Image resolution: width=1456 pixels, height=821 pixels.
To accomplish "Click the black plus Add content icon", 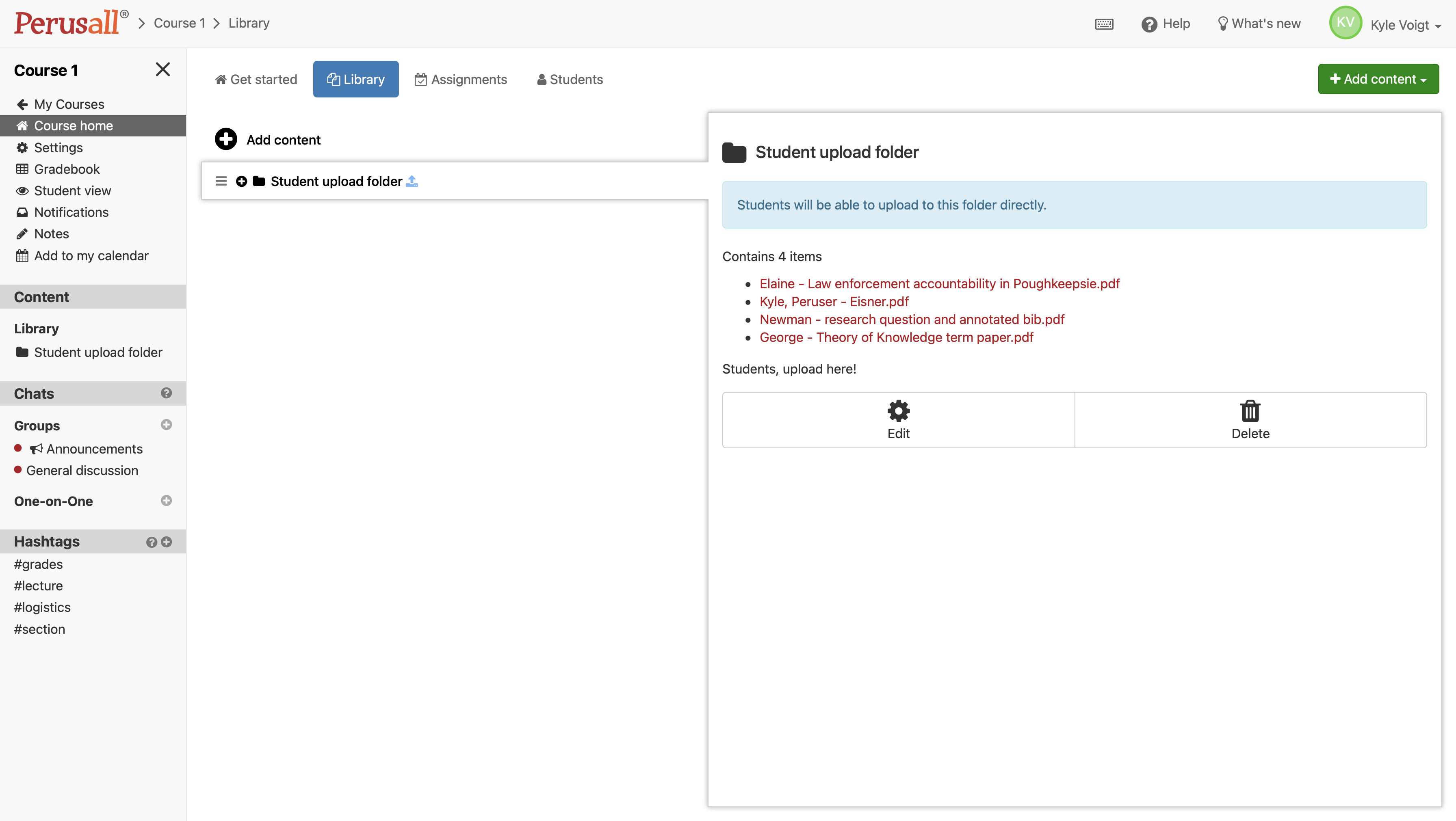I will 225,139.
